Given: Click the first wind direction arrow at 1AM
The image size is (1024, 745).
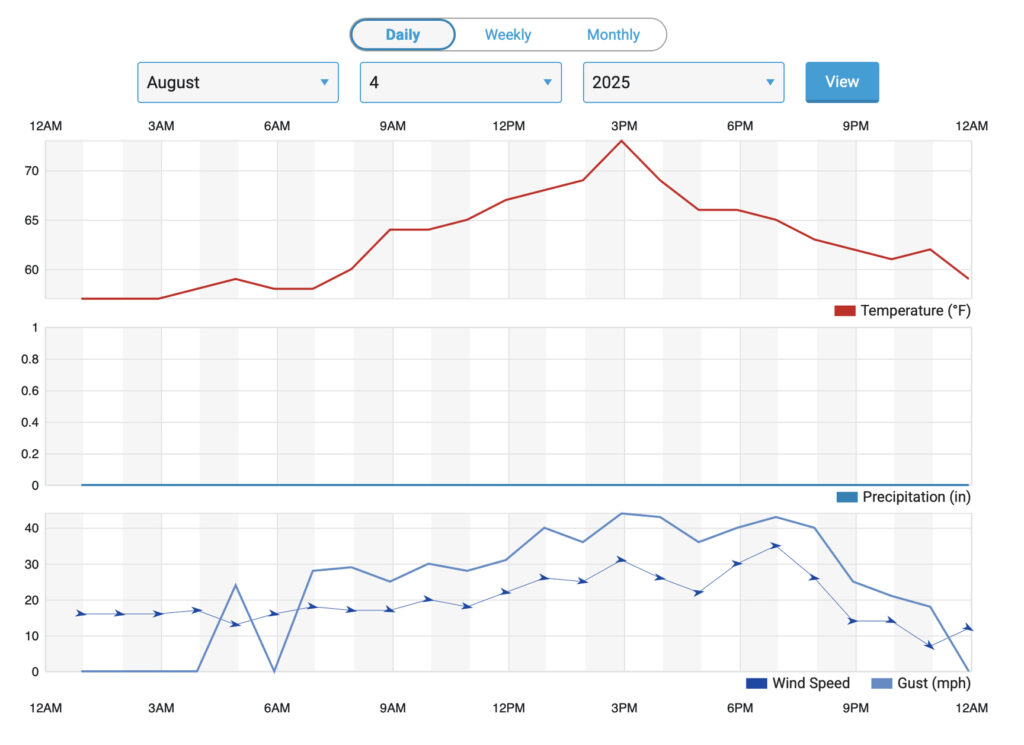Looking at the screenshot, I should coord(81,614).
